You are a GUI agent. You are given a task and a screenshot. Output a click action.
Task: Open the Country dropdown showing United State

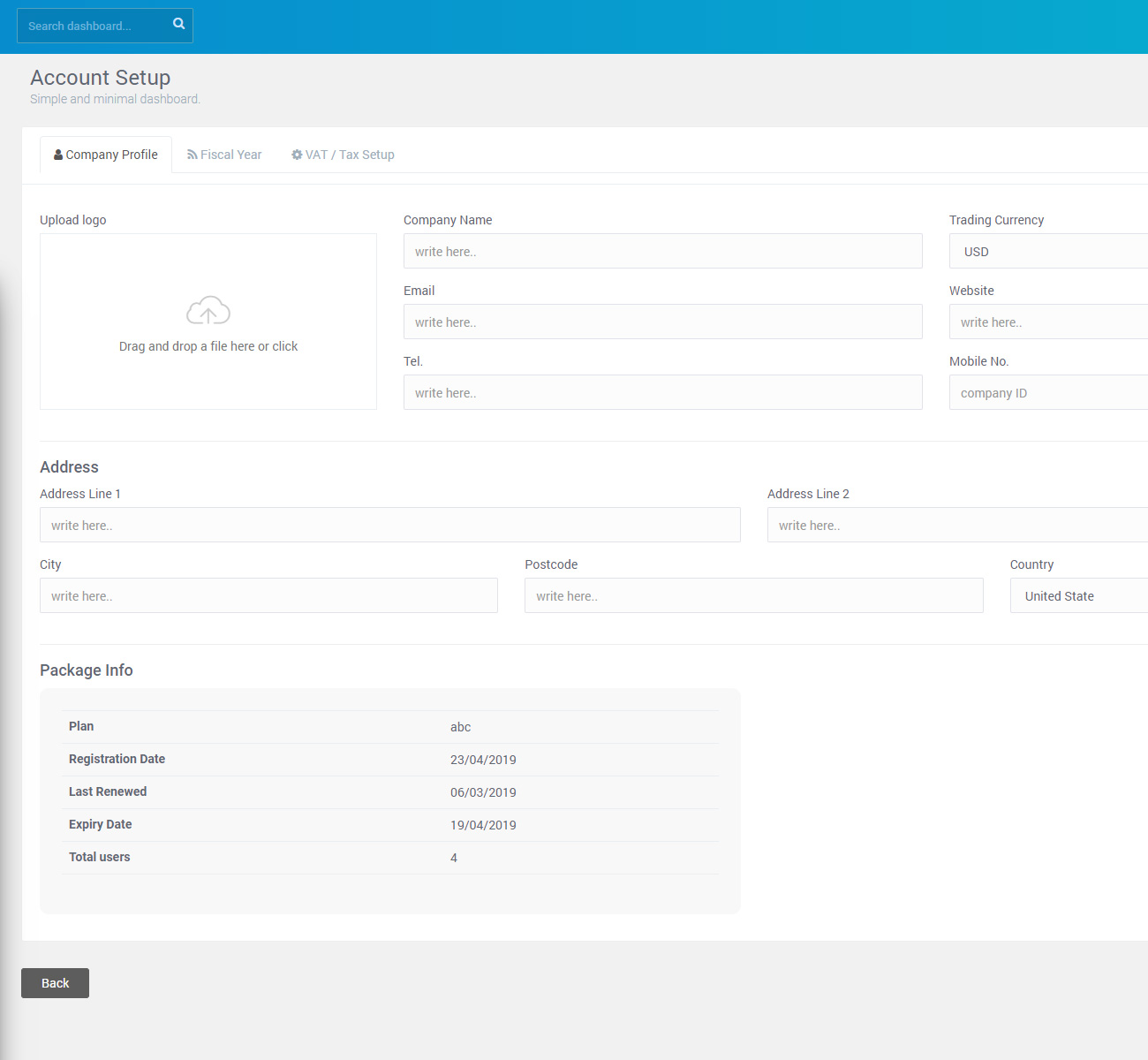(1079, 596)
